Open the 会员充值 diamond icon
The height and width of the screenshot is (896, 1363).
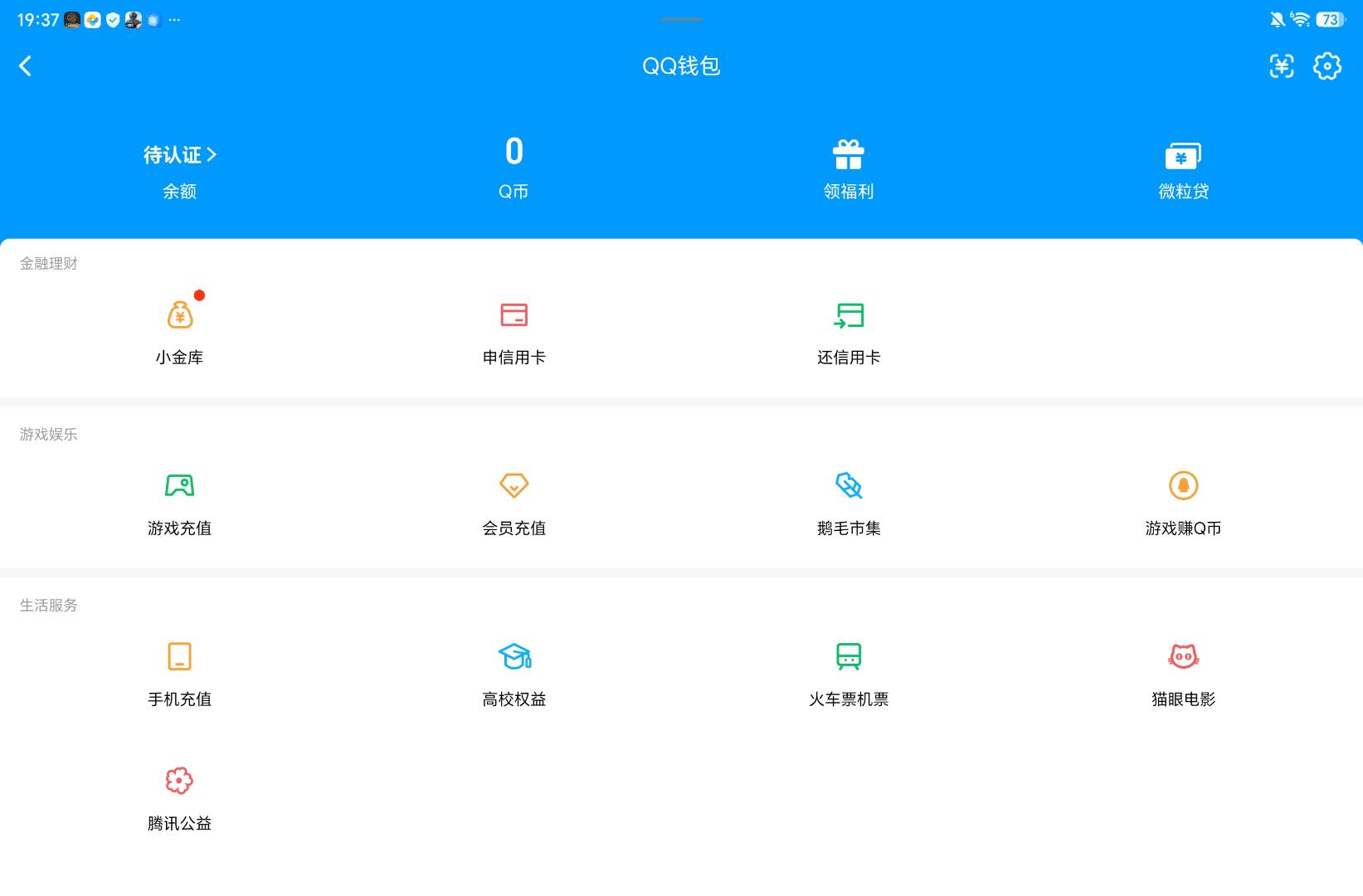[514, 485]
